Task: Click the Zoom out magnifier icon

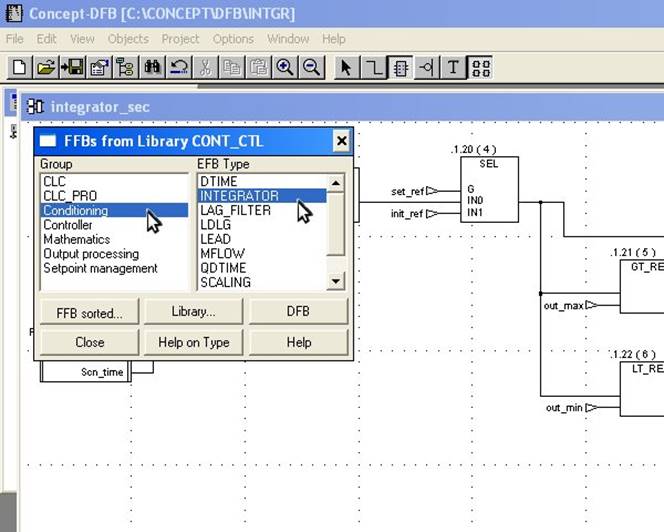Action: click(312, 67)
